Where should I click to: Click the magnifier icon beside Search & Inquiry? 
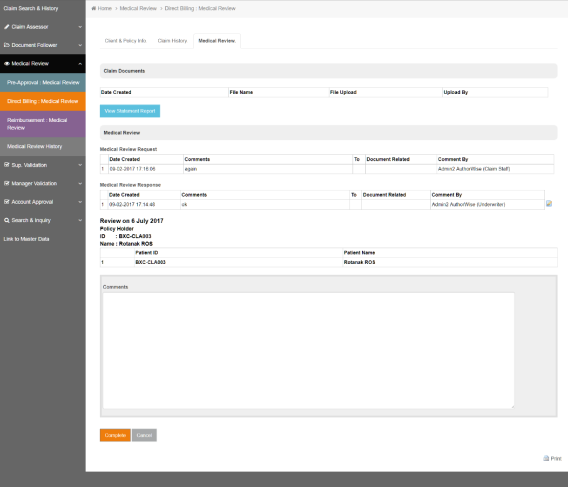[7, 220]
